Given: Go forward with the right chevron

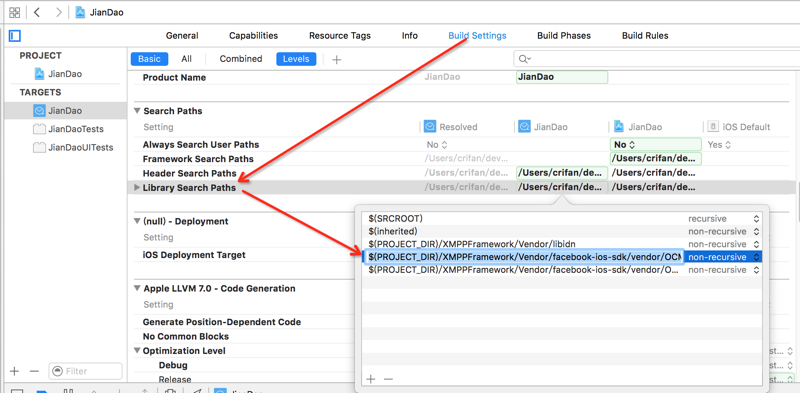Looking at the screenshot, I should 59,13.
